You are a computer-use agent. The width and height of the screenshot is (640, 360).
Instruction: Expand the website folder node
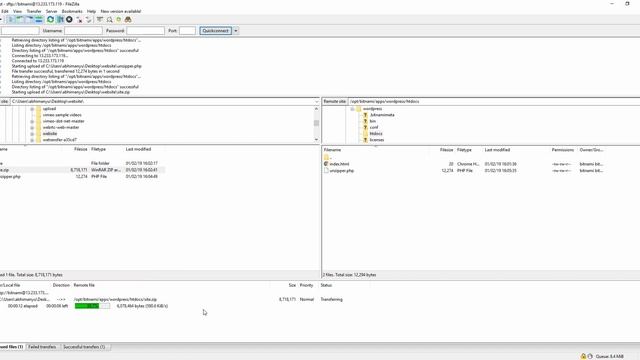click(x=32, y=133)
